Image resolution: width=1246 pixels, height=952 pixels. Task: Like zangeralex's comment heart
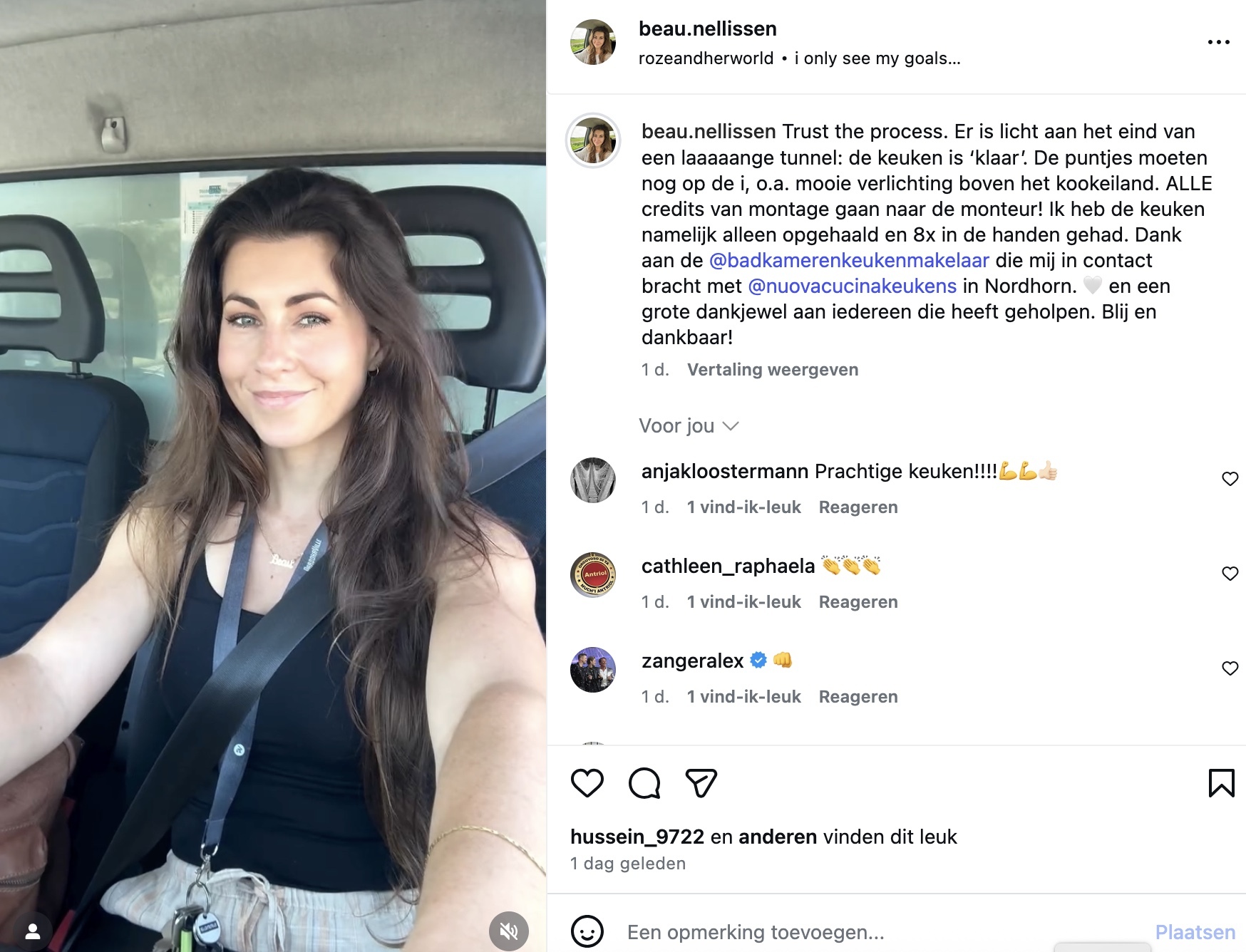coord(1230,668)
